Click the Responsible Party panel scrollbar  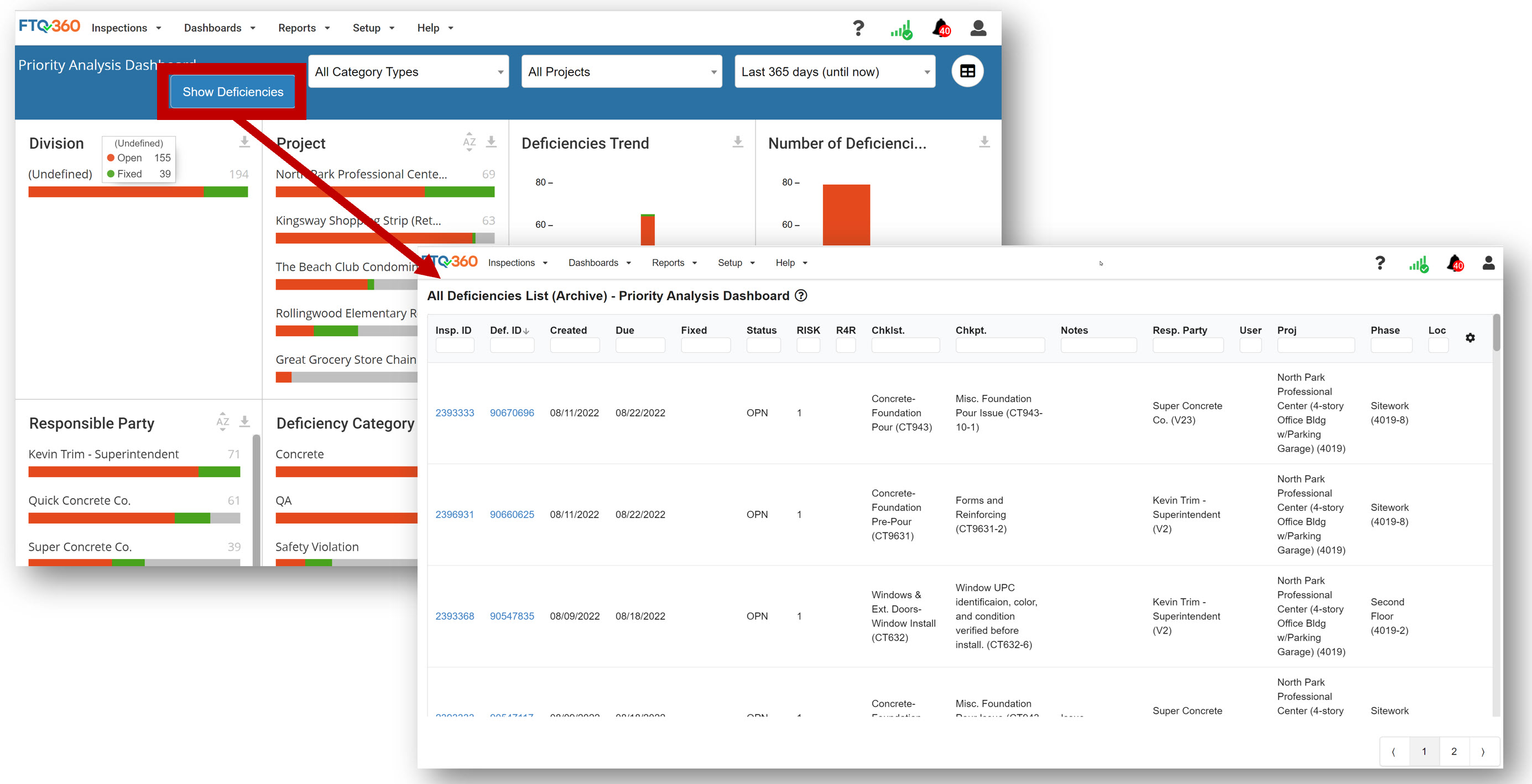point(256,499)
